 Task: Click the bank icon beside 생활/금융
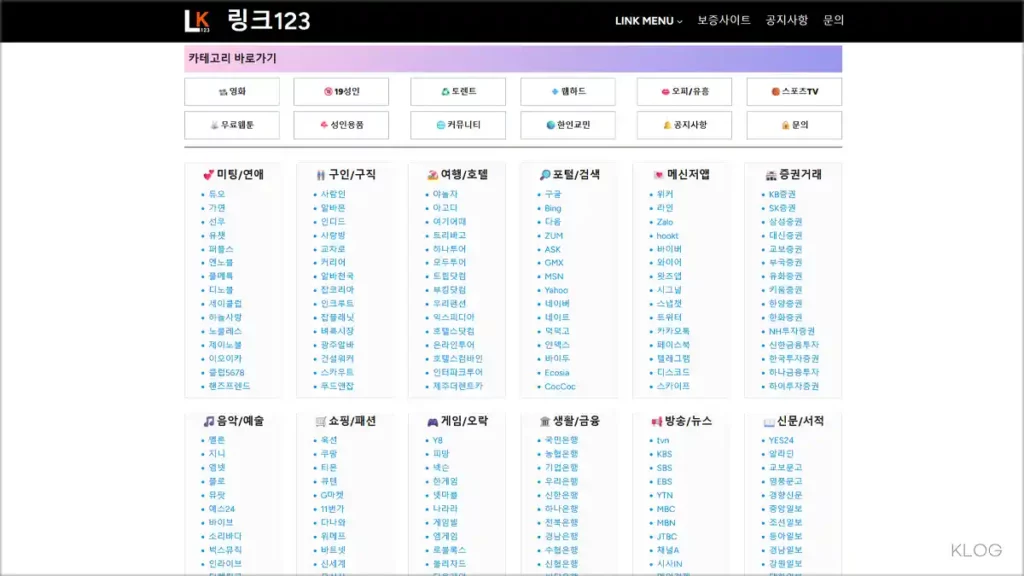tap(545, 422)
